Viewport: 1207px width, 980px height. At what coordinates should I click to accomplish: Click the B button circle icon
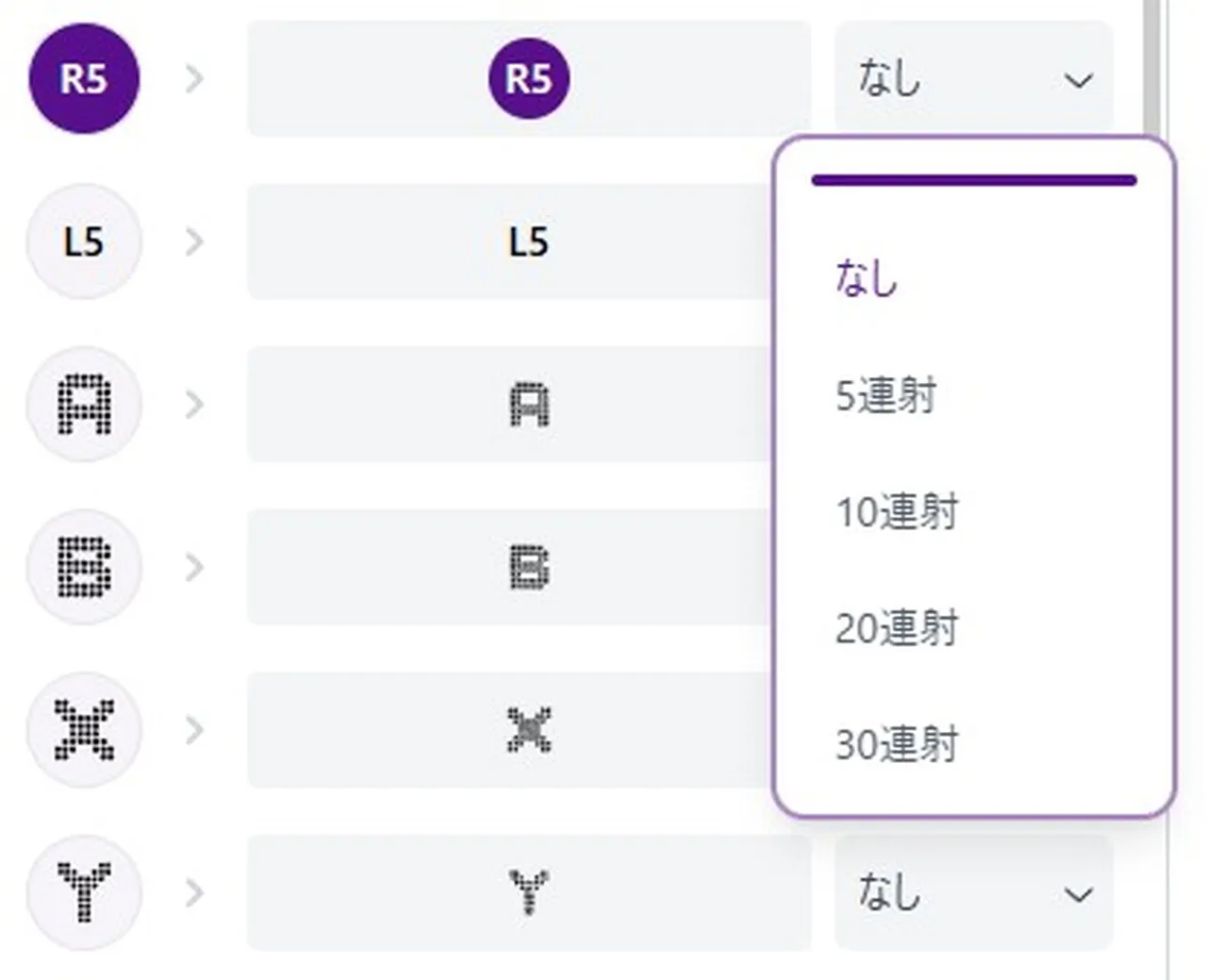(x=84, y=567)
